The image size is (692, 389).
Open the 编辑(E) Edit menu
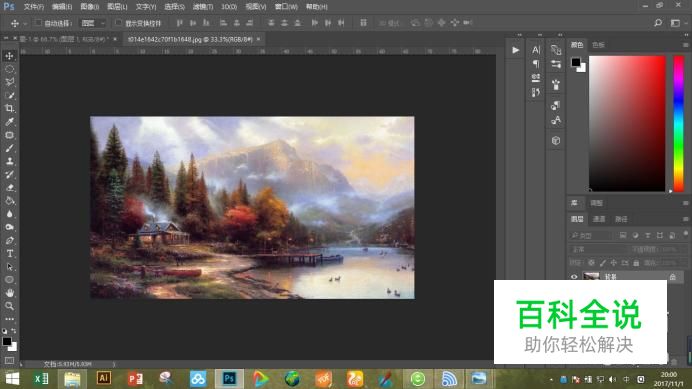coord(62,7)
